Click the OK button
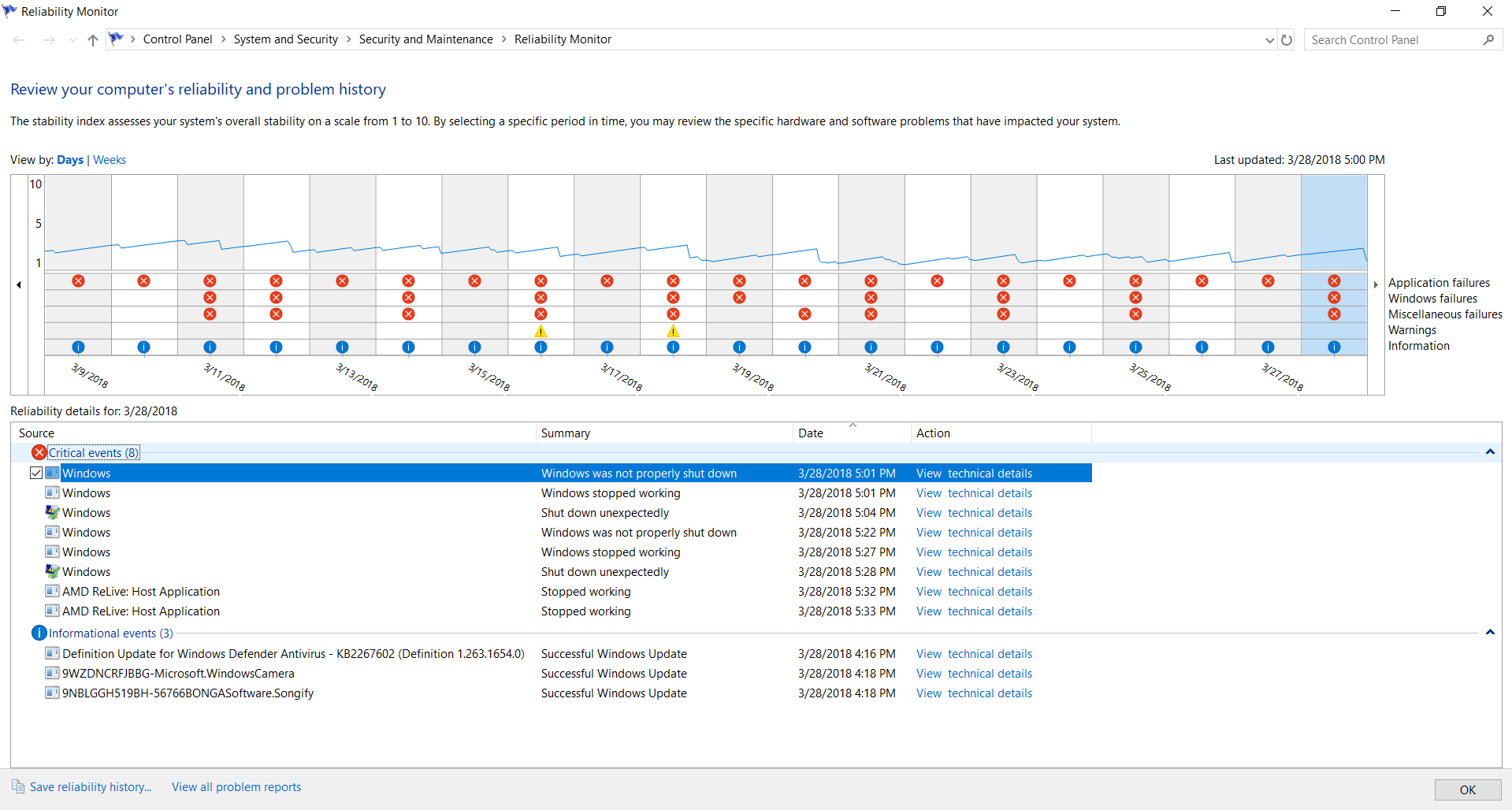This screenshot has height=810, width=1512. click(x=1468, y=790)
